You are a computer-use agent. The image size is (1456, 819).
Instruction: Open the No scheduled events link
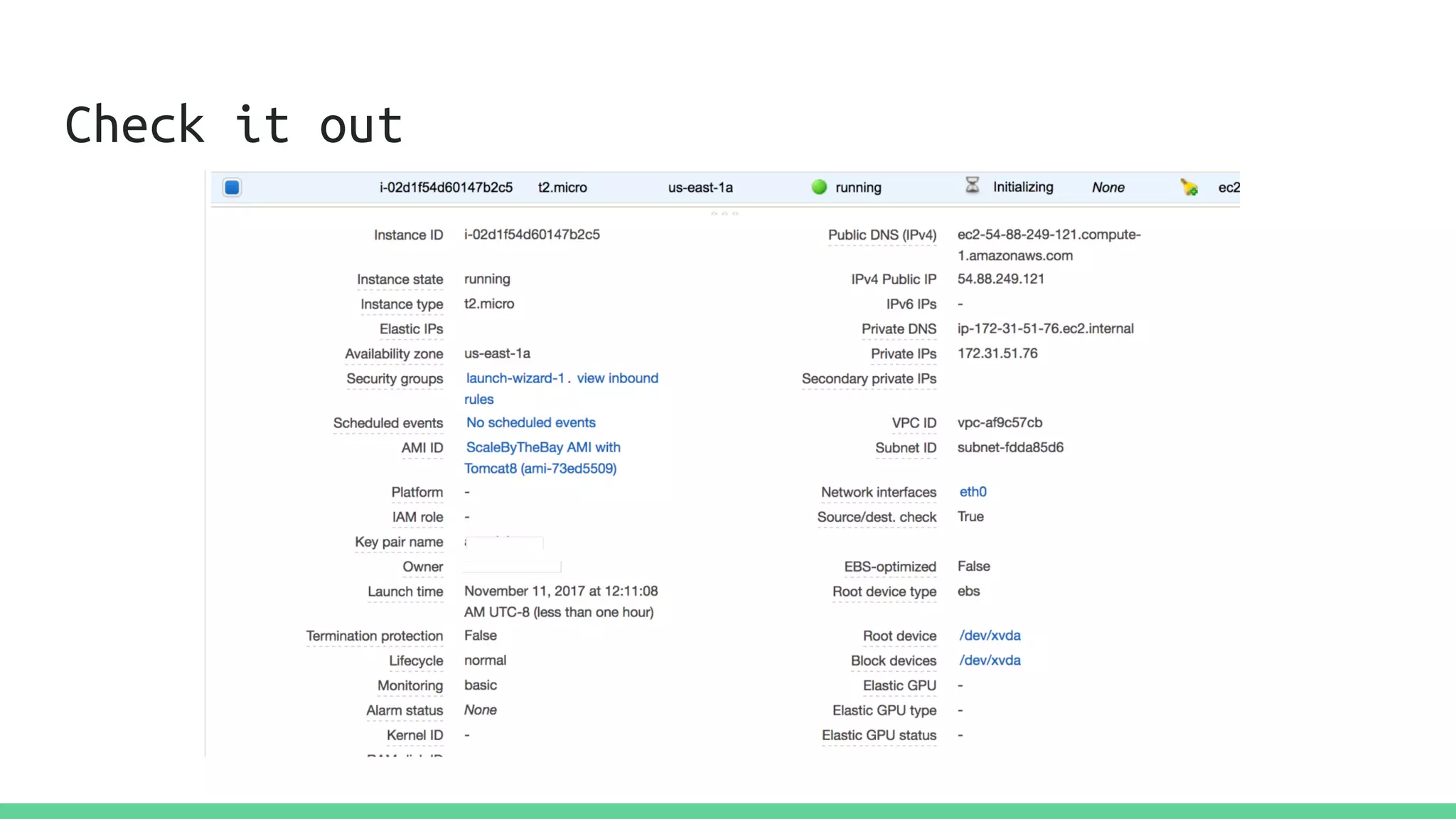coord(530,422)
